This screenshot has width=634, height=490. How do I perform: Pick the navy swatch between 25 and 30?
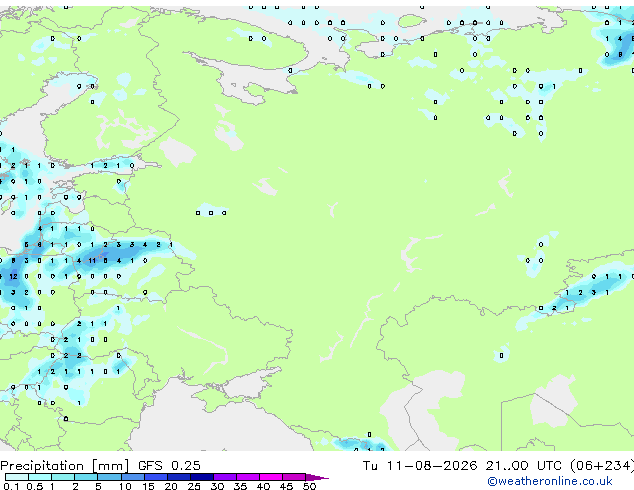[x=202, y=477]
